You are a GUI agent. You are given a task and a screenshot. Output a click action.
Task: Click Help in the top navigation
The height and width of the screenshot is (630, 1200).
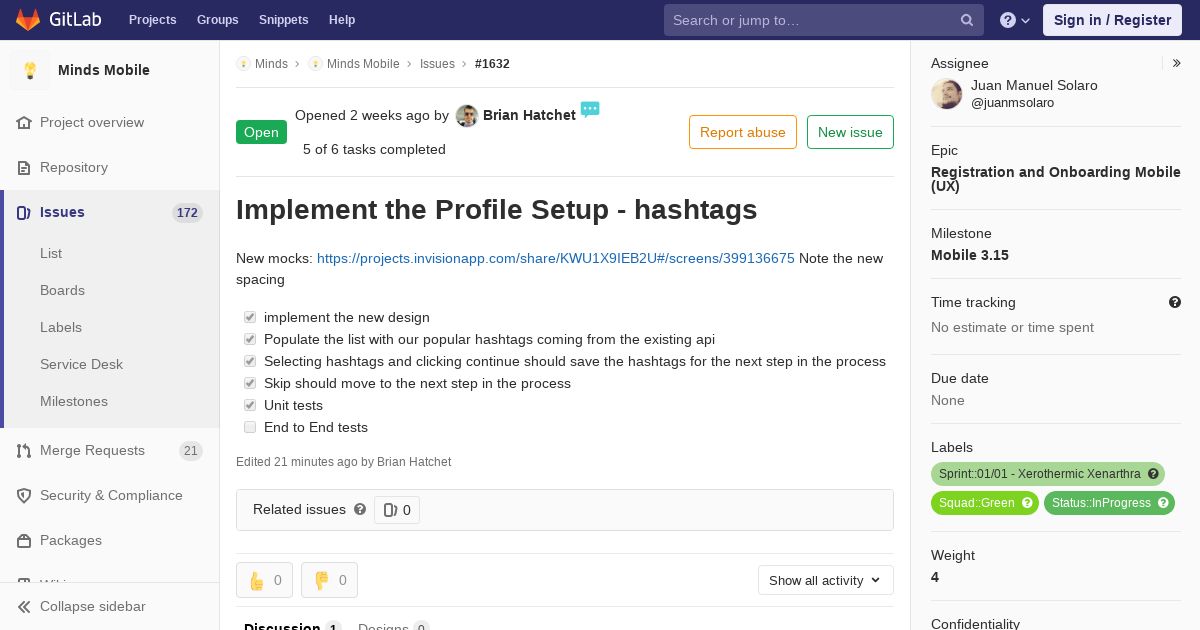[342, 20]
